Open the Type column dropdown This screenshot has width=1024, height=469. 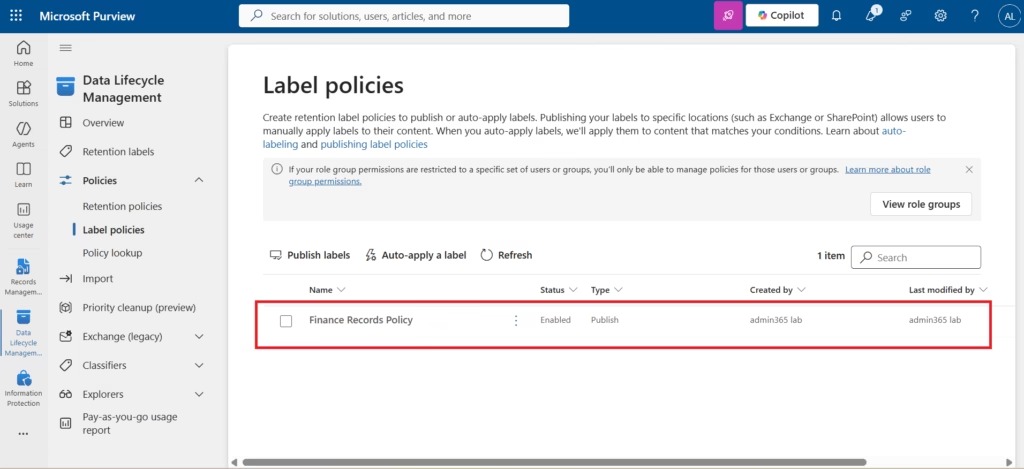(x=618, y=290)
